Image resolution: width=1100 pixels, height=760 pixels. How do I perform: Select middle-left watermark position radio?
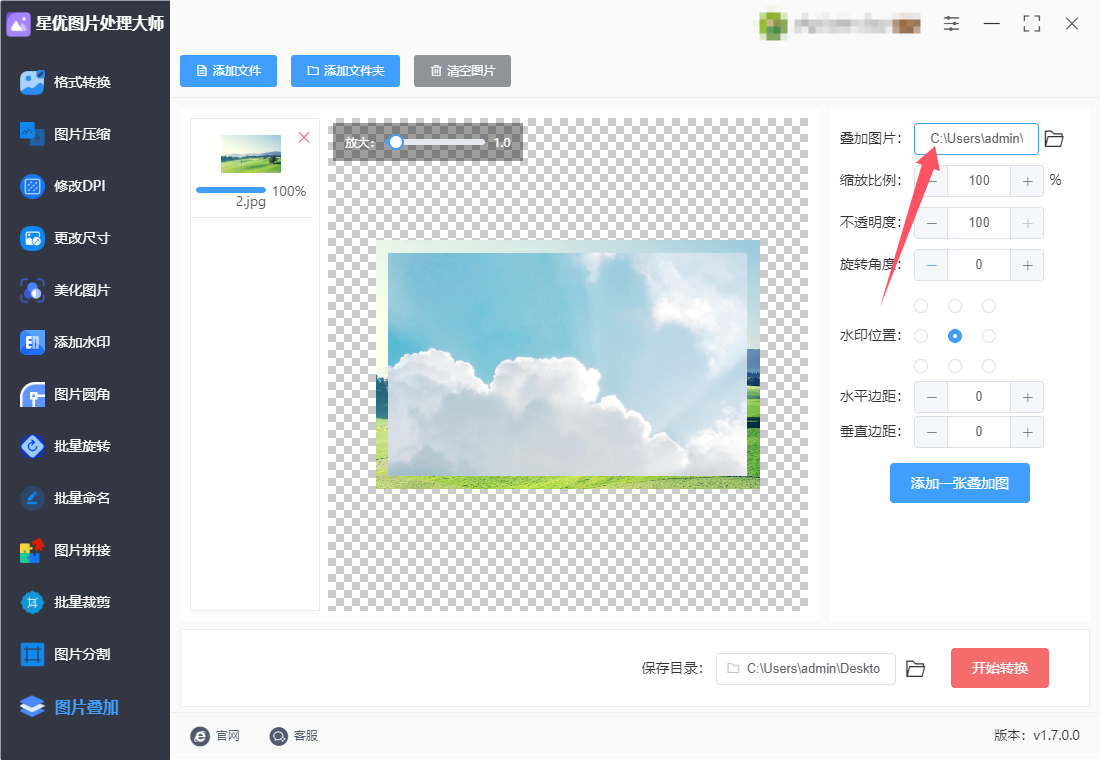click(921, 336)
